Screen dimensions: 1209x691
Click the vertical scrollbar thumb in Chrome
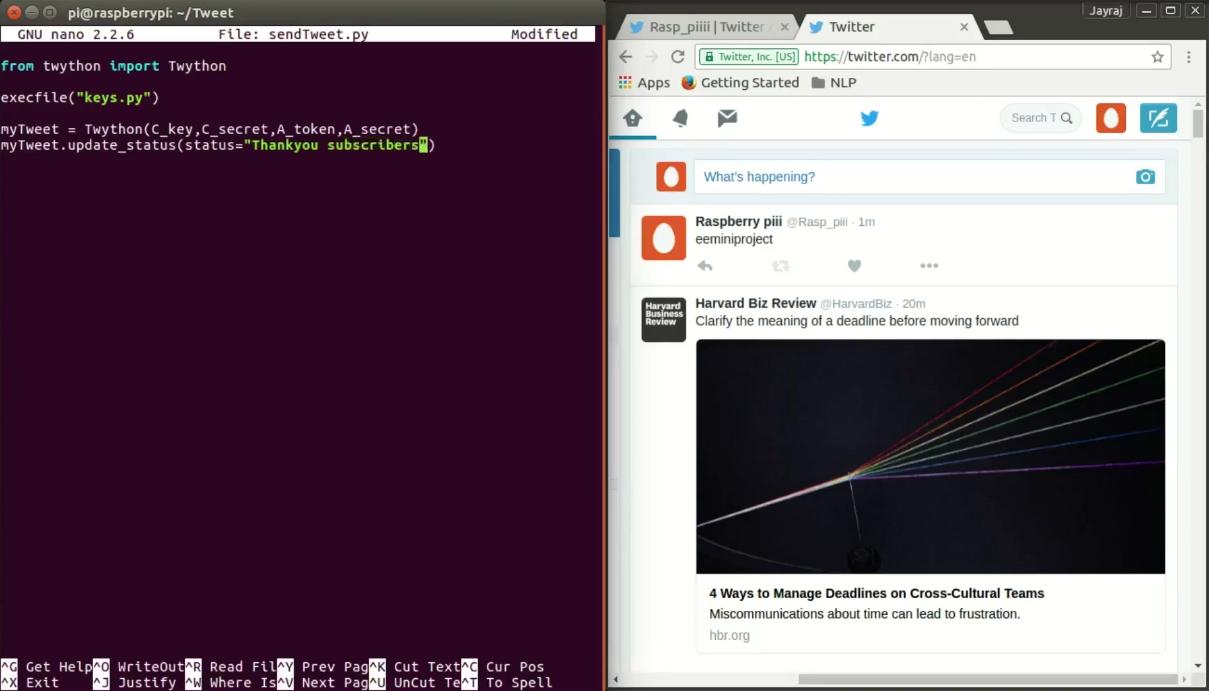point(1198,123)
